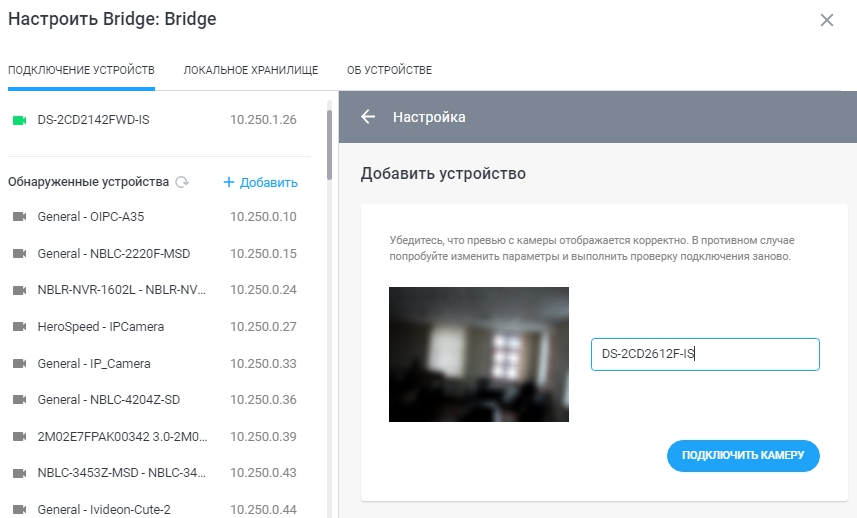This screenshot has width=857, height=518.
Task: Click IP address 10.250.0.27
Action: 263,327
